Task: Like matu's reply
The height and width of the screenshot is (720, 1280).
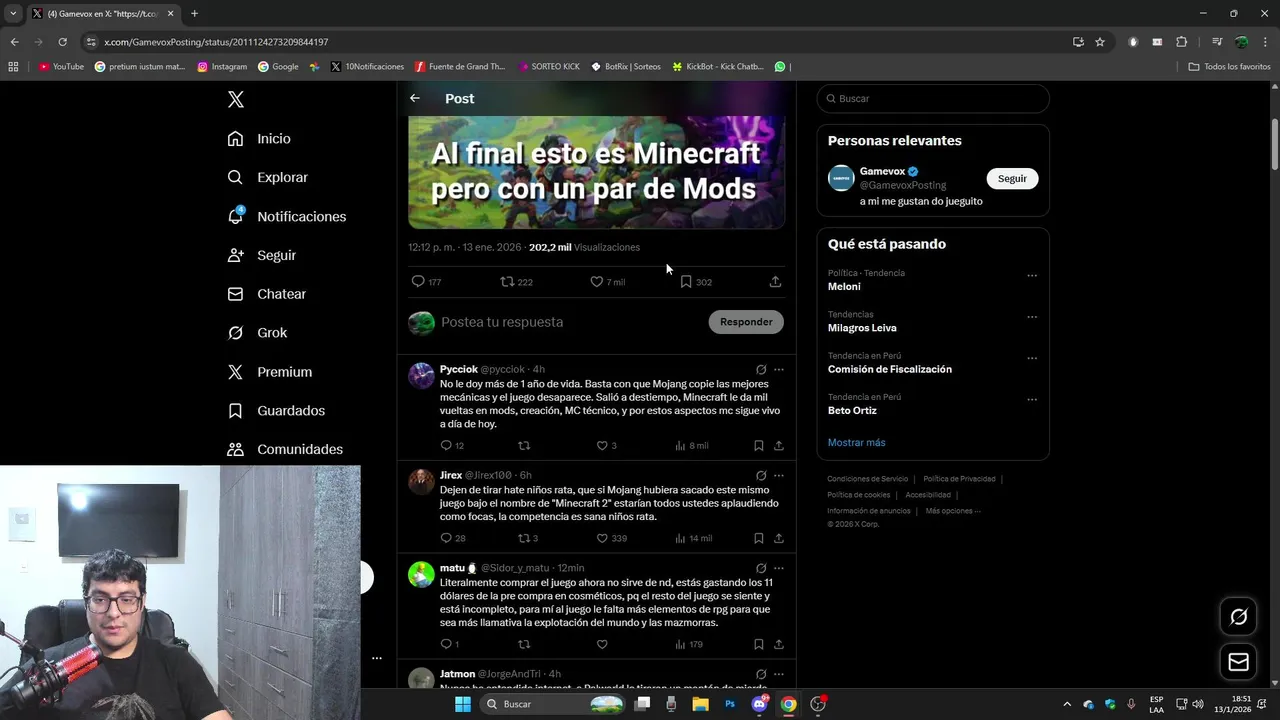Action: tap(602, 645)
